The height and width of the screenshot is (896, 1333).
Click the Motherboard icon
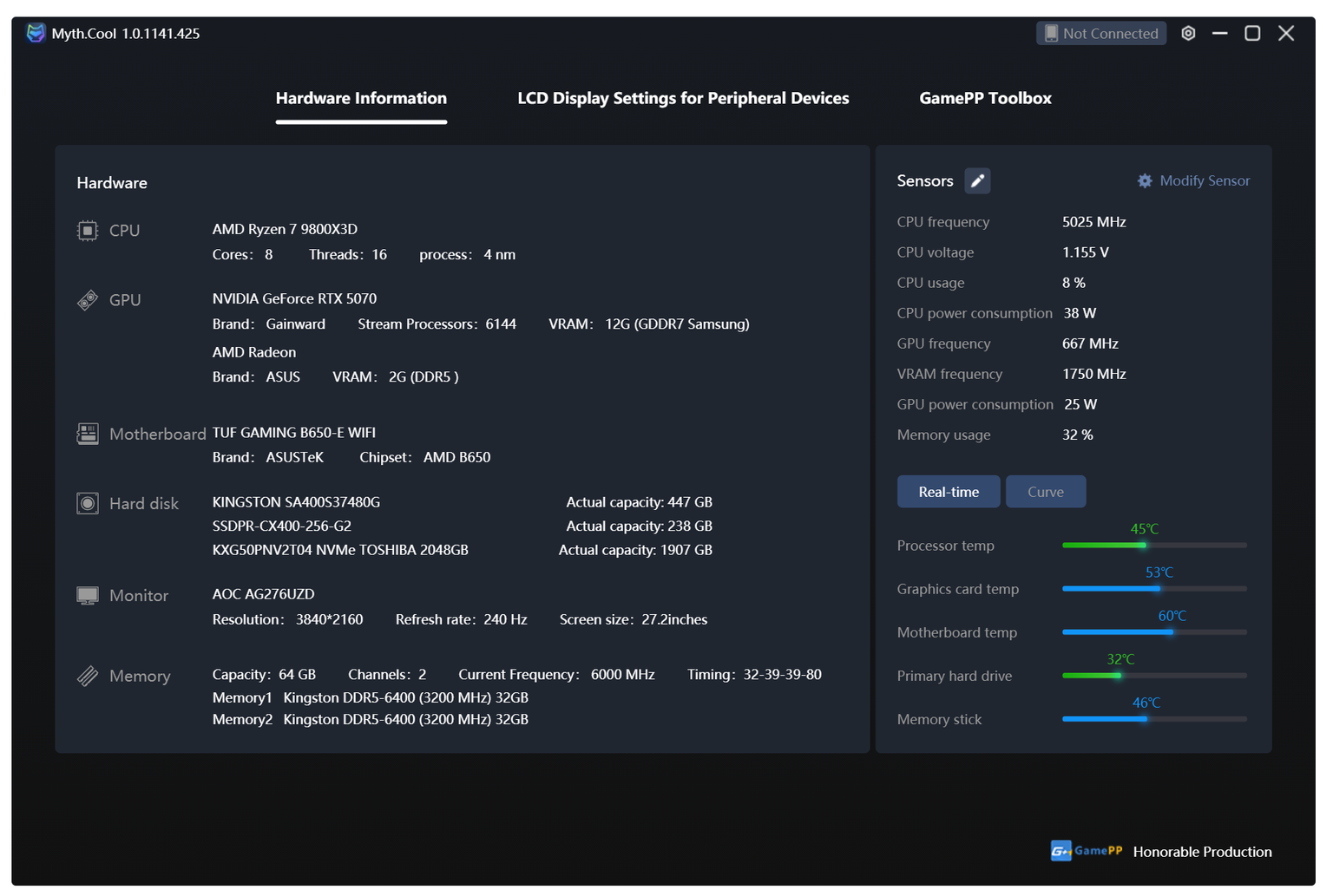(x=88, y=434)
